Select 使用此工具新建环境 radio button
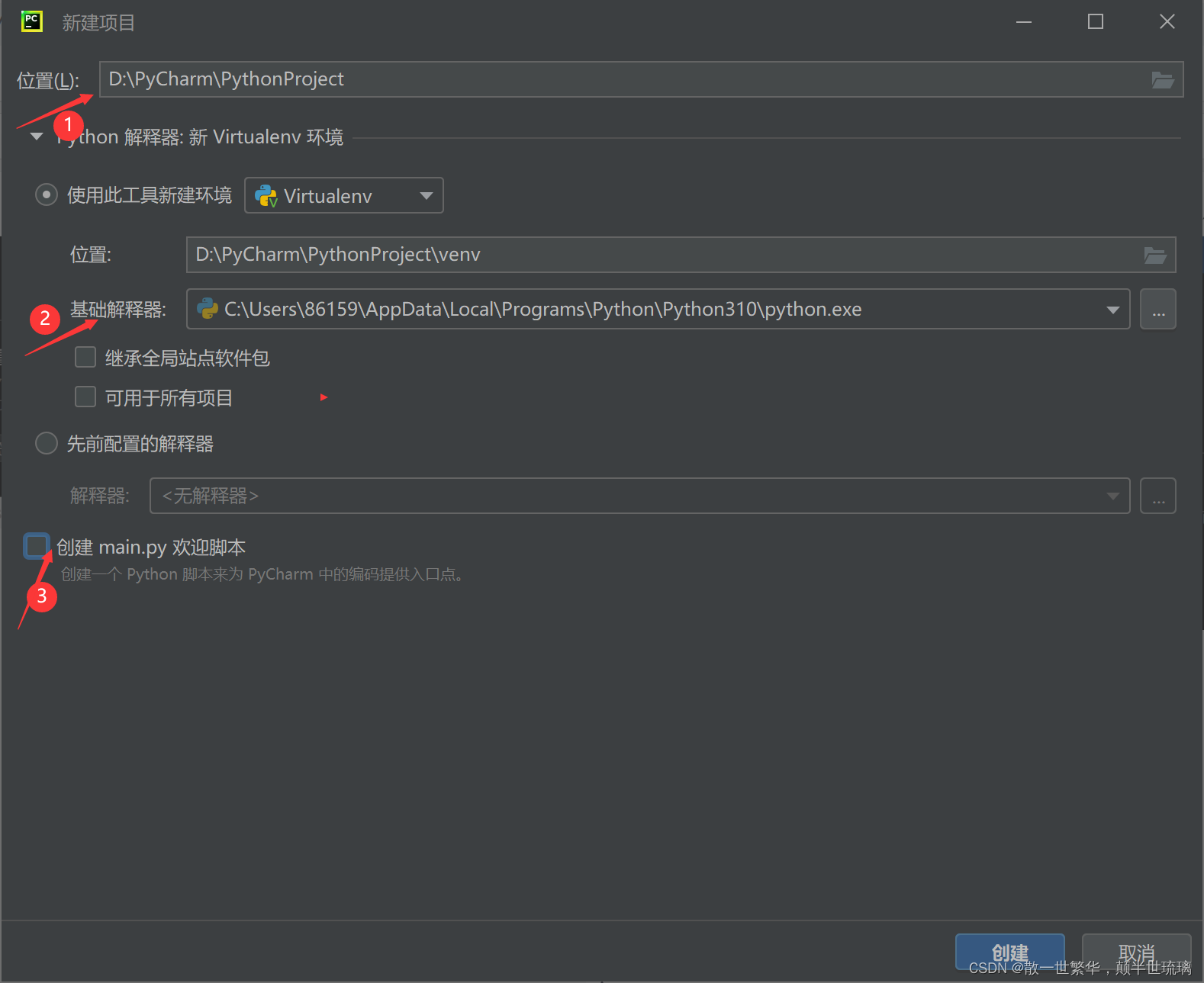1204x983 pixels. coord(47,195)
